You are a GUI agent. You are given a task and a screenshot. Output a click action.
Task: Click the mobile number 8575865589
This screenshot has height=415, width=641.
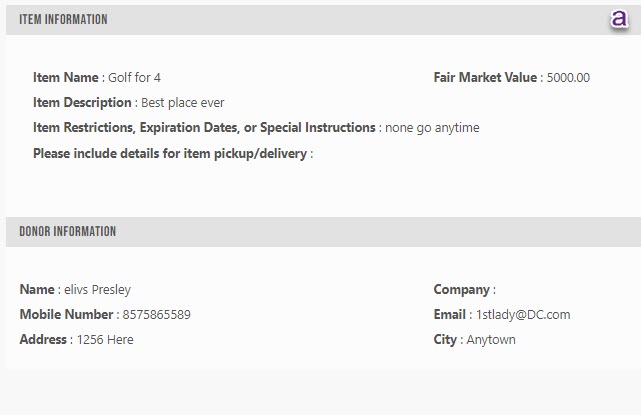tap(157, 314)
